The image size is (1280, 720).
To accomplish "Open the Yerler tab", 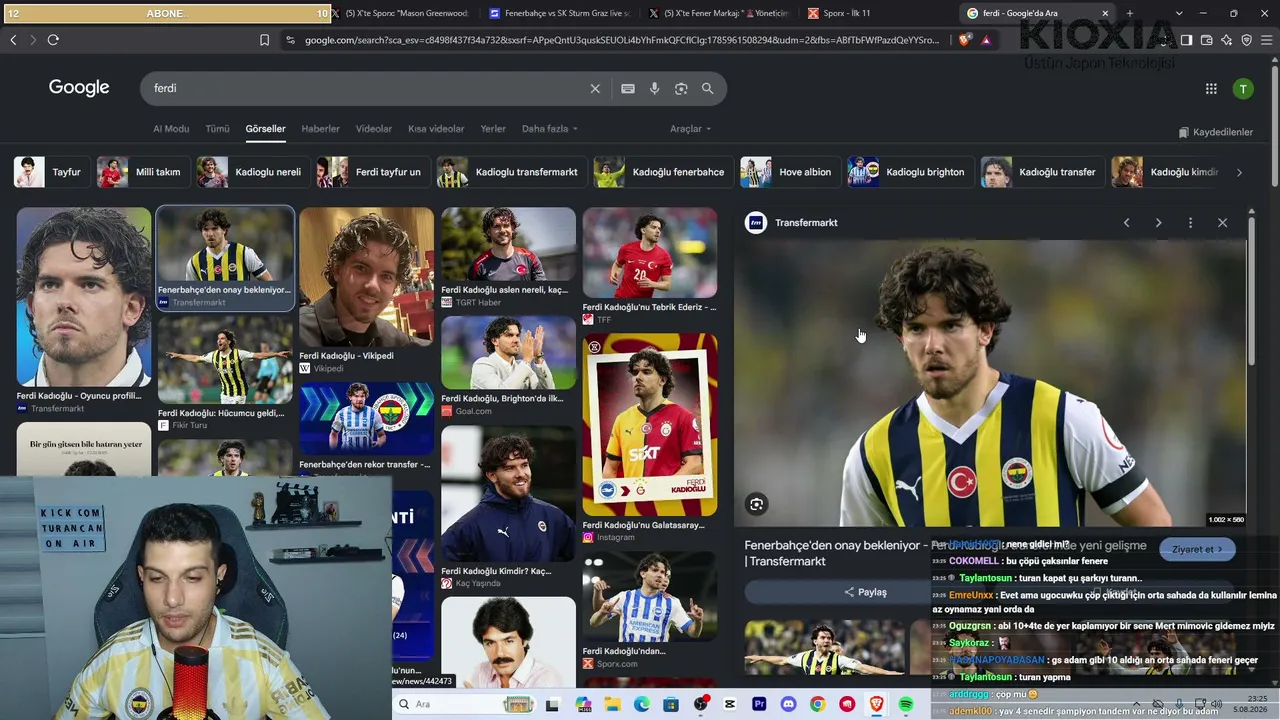I will coord(493,129).
